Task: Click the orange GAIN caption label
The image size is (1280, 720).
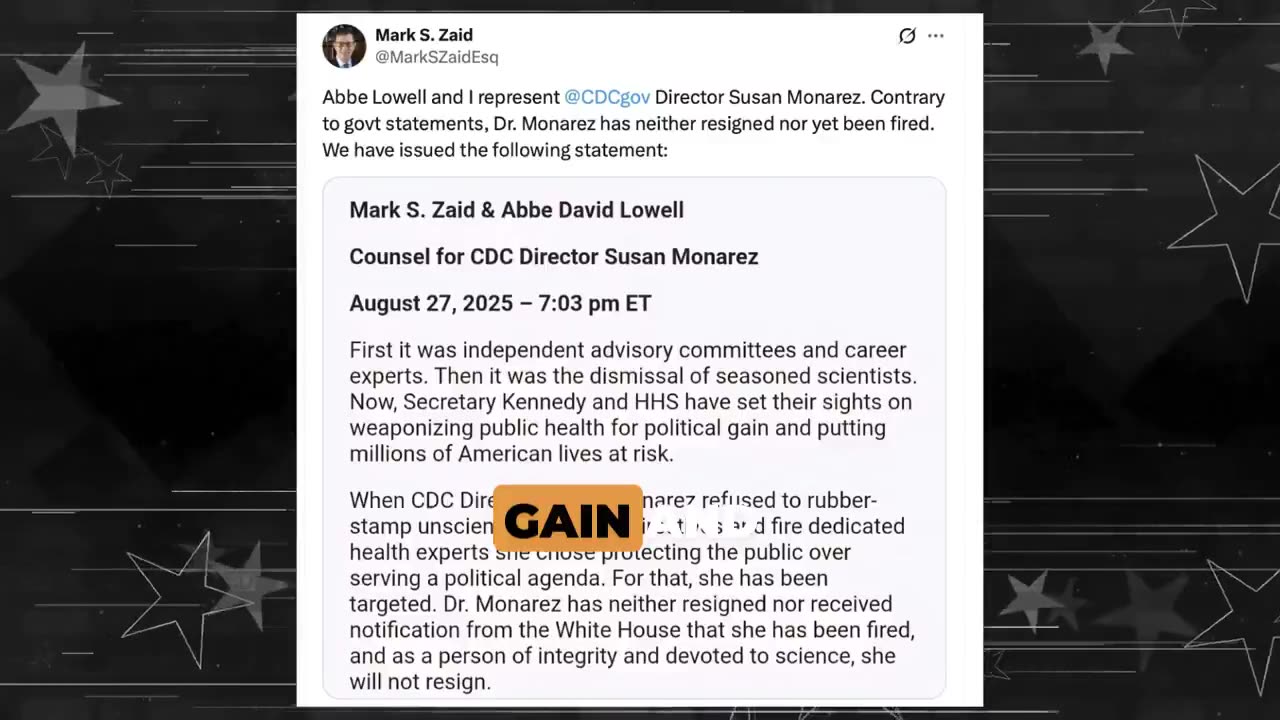Action: 567,520
